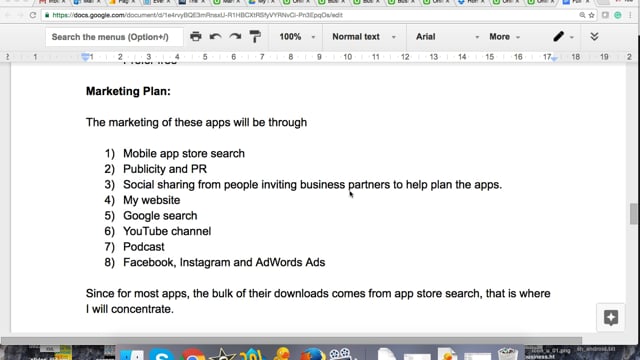Reload the page in the browser
This screenshot has height=360, width=640.
[x=33, y=15]
